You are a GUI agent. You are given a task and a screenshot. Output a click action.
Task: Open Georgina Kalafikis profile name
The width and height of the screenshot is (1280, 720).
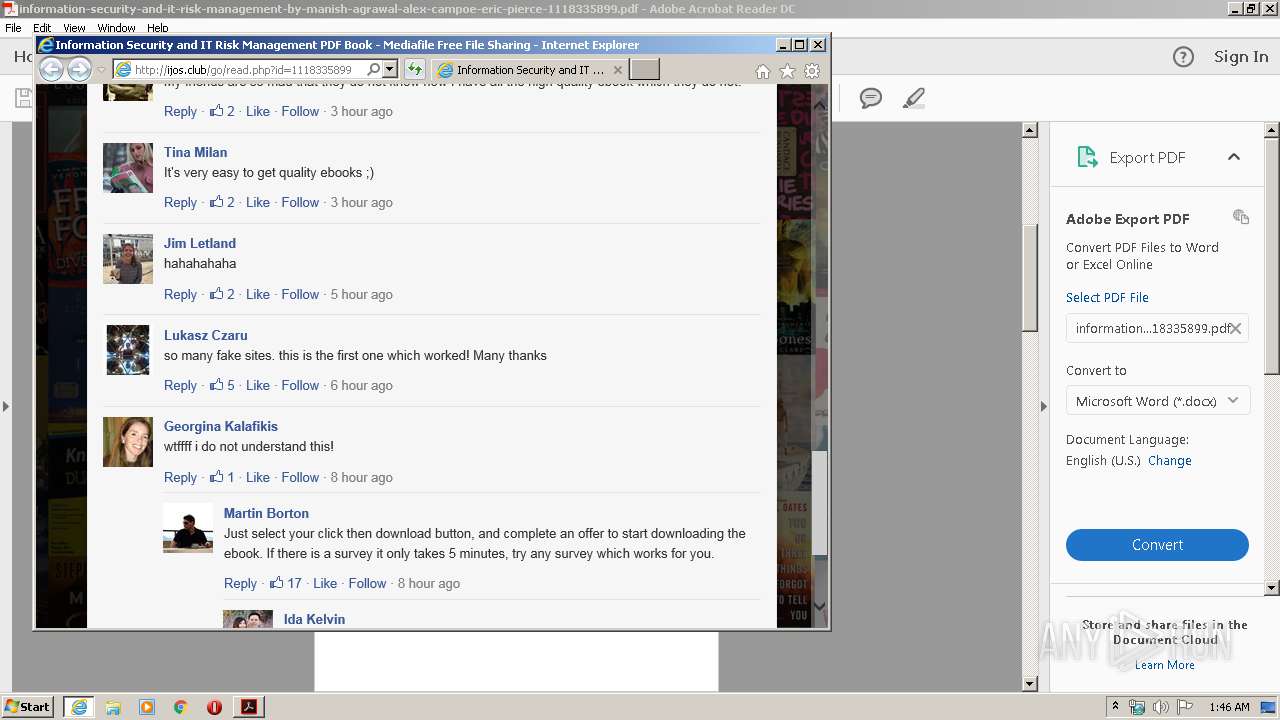[221, 426]
